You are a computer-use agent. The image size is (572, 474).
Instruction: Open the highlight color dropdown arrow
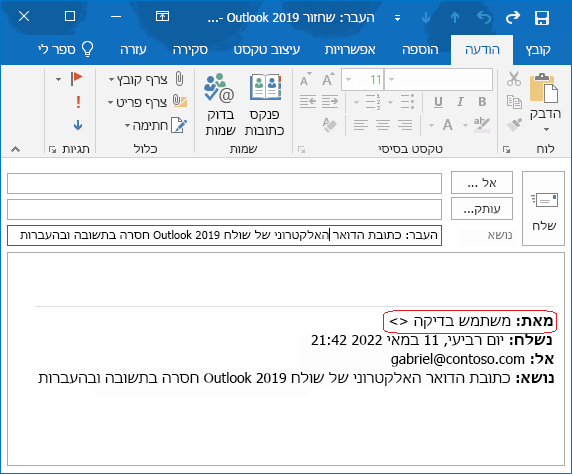coord(465,126)
